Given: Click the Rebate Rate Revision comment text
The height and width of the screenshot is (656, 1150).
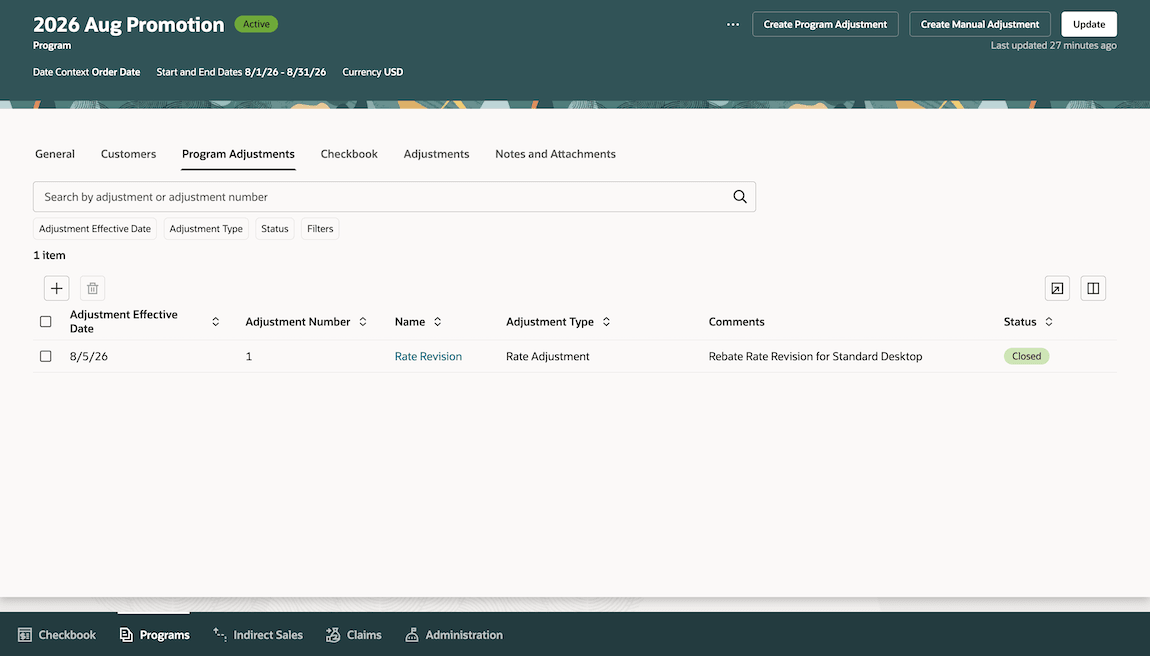Looking at the screenshot, I should (816, 356).
